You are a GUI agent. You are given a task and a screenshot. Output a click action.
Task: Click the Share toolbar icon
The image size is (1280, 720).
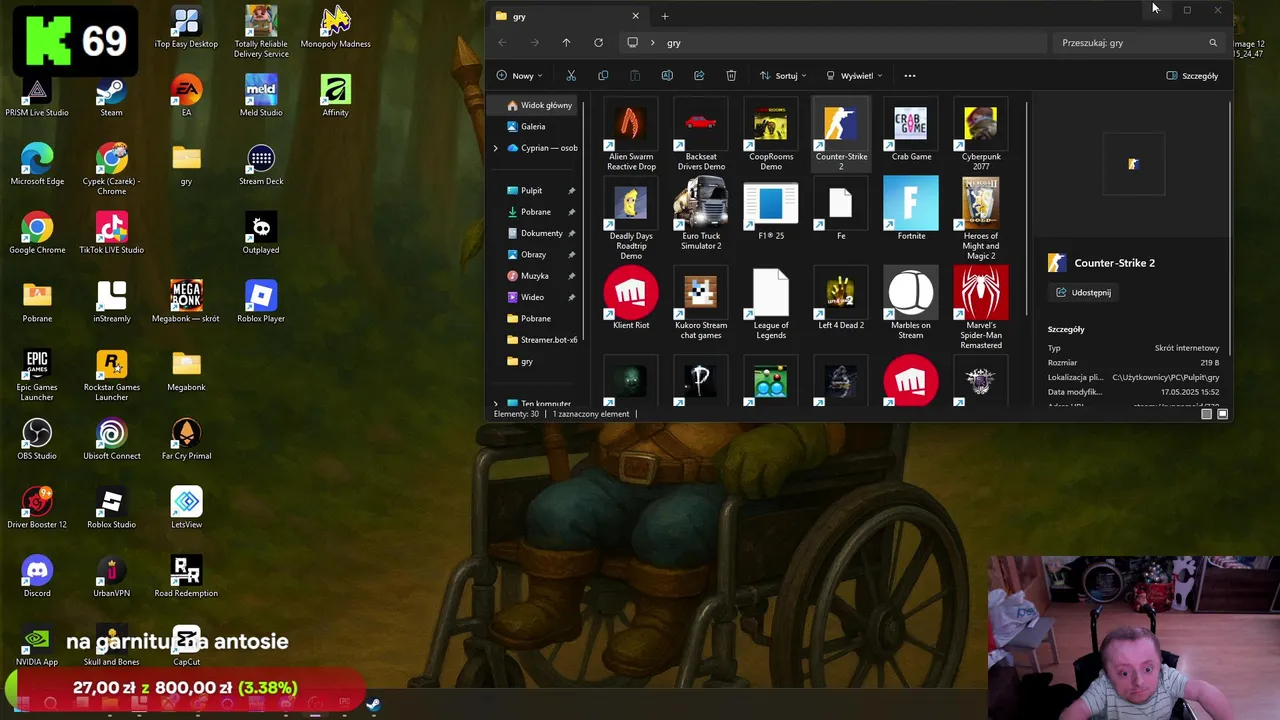tap(699, 76)
